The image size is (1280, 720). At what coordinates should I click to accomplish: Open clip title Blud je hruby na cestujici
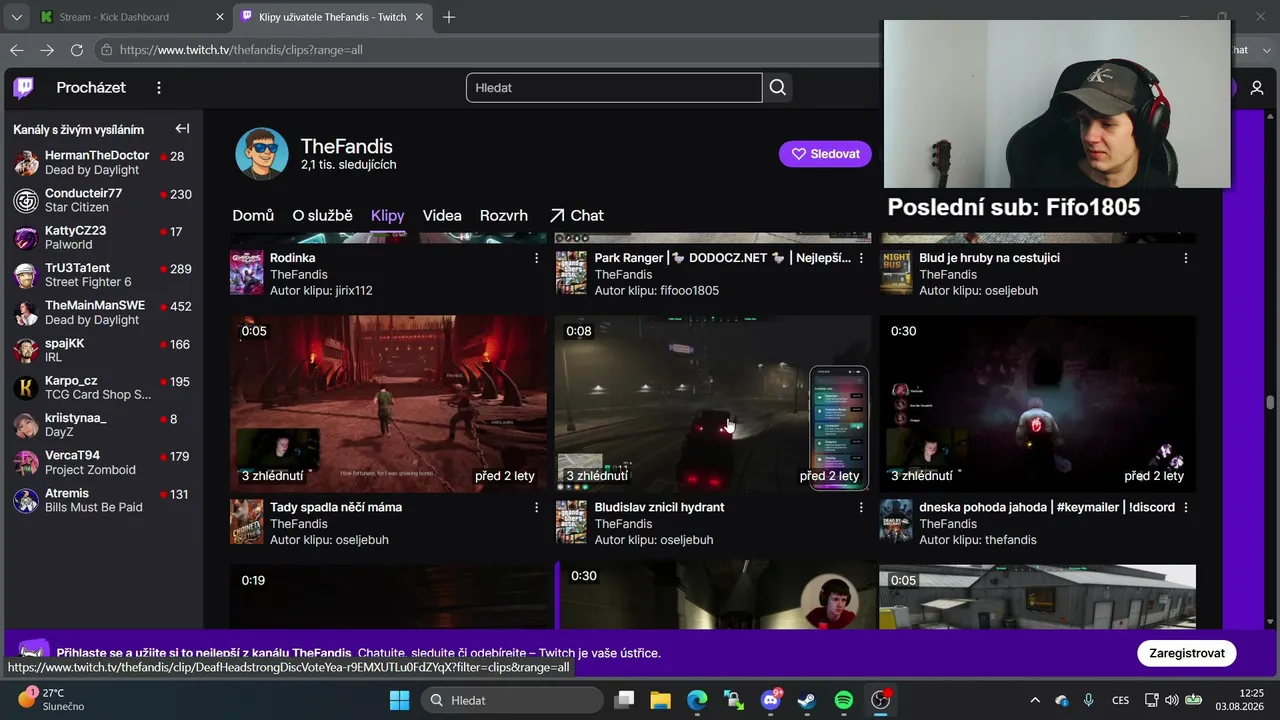pos(989,258)
